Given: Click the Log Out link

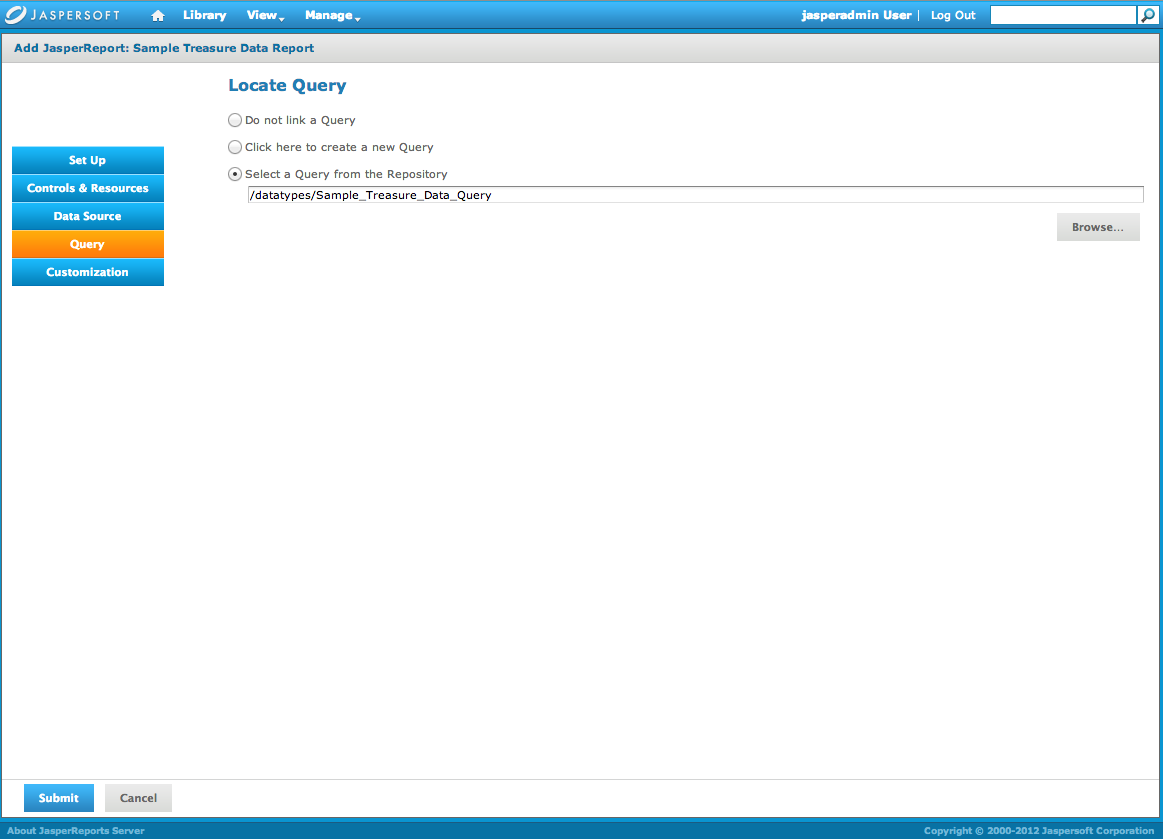Looking at the screenshot, I should point(953,16).
